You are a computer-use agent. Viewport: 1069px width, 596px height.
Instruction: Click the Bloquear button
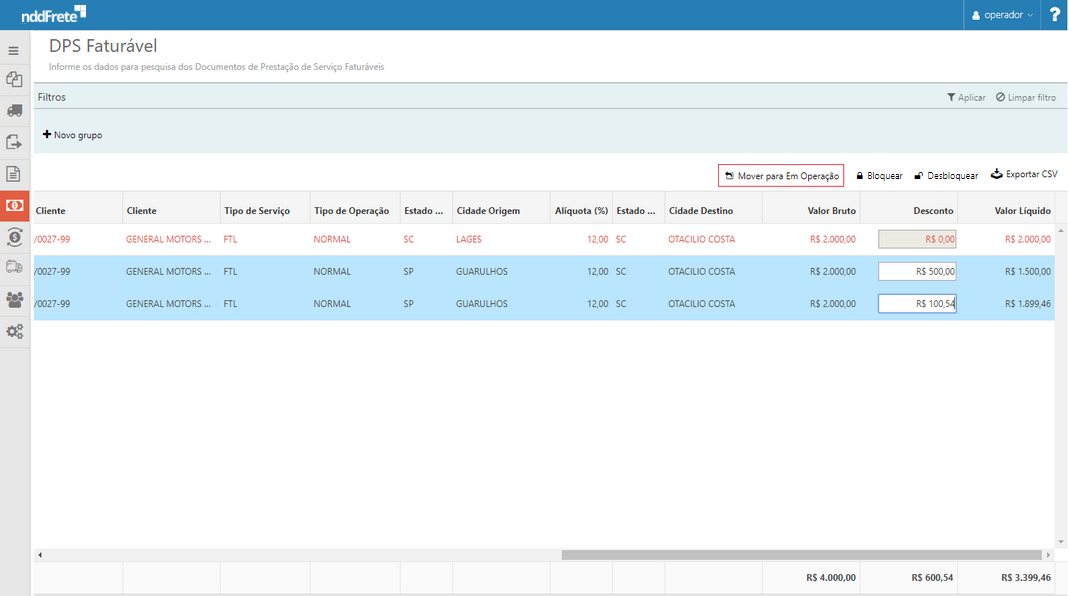(879, 176)
